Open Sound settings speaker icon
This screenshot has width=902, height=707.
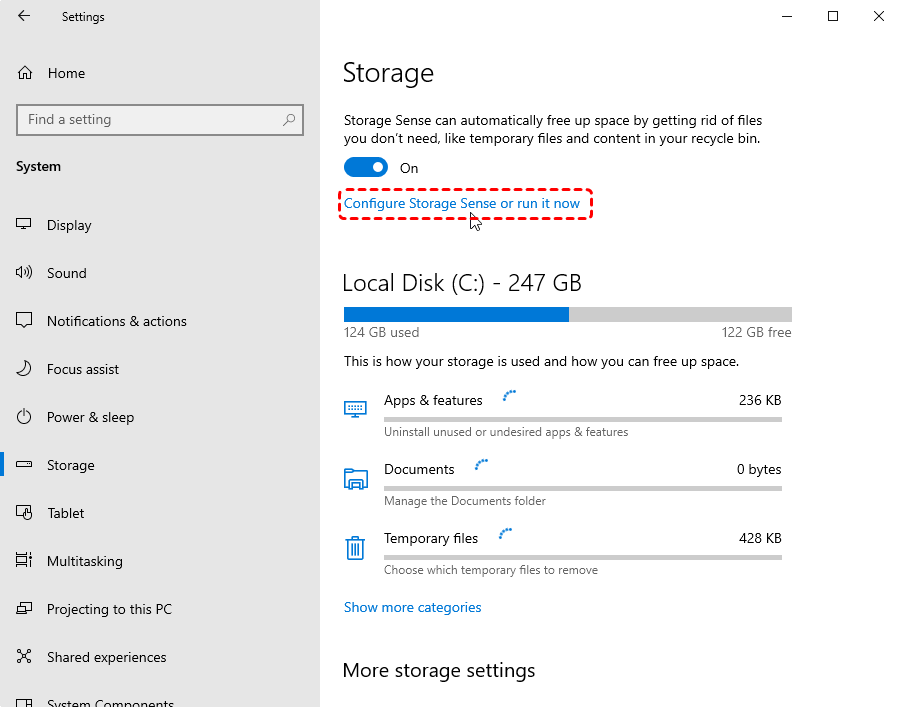point(24,273)
